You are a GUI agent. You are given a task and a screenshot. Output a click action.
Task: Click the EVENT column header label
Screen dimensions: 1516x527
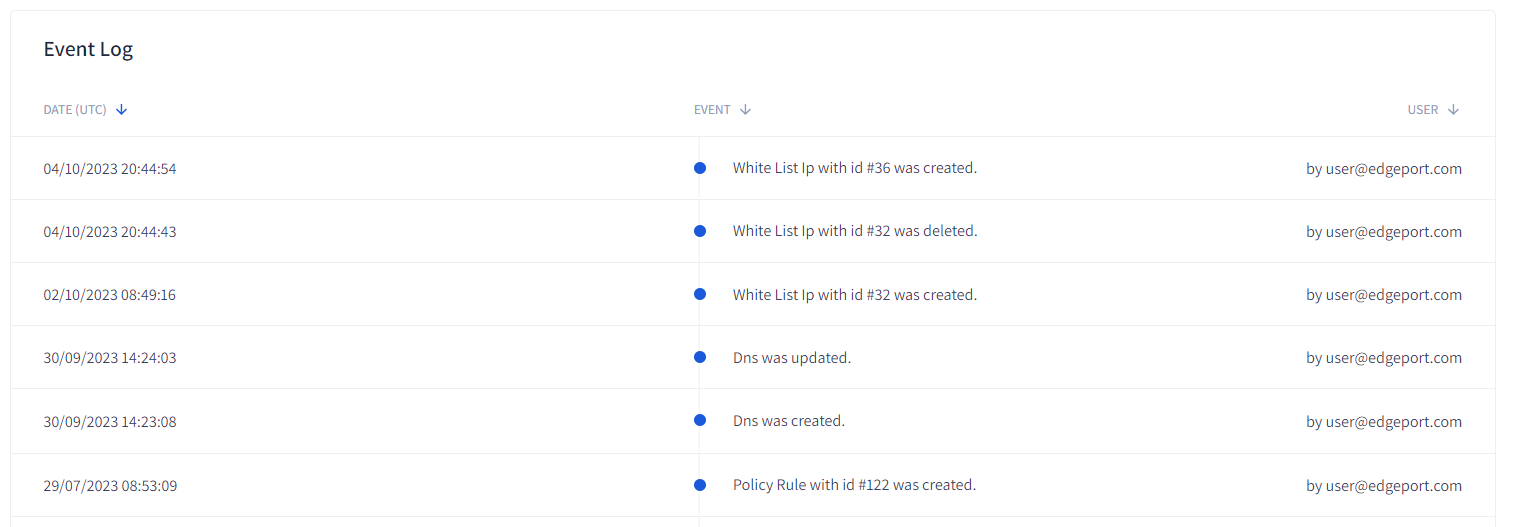[712, 110]
